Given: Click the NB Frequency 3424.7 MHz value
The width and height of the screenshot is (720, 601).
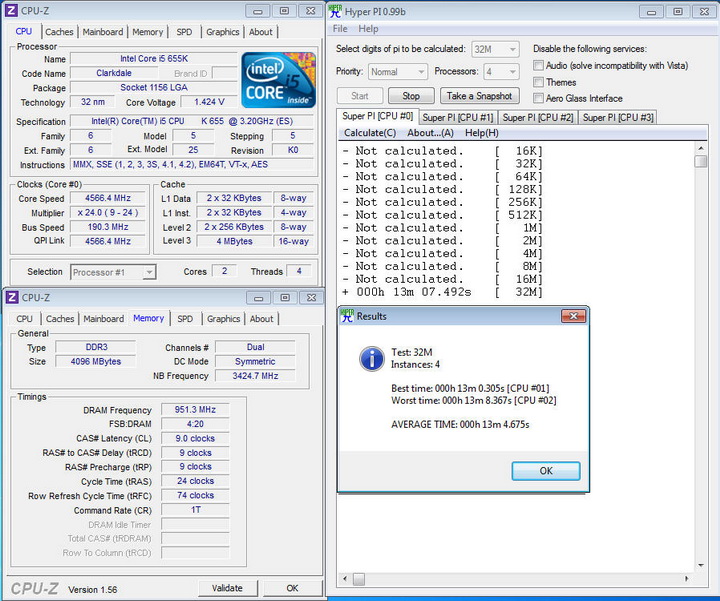Looking at the screenshot, I should tap(255, 376).
